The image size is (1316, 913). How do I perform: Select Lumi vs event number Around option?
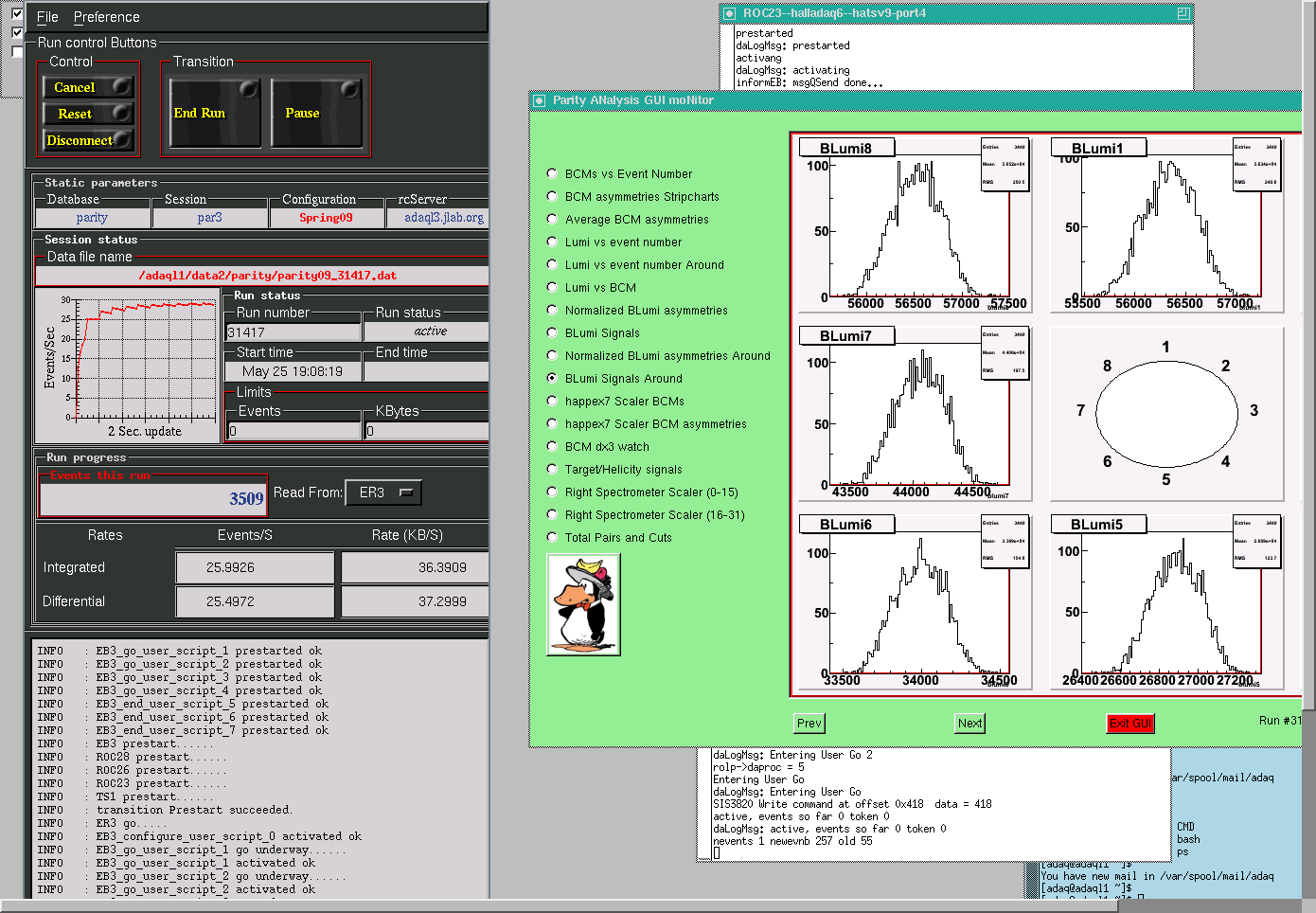coord(552,264)
